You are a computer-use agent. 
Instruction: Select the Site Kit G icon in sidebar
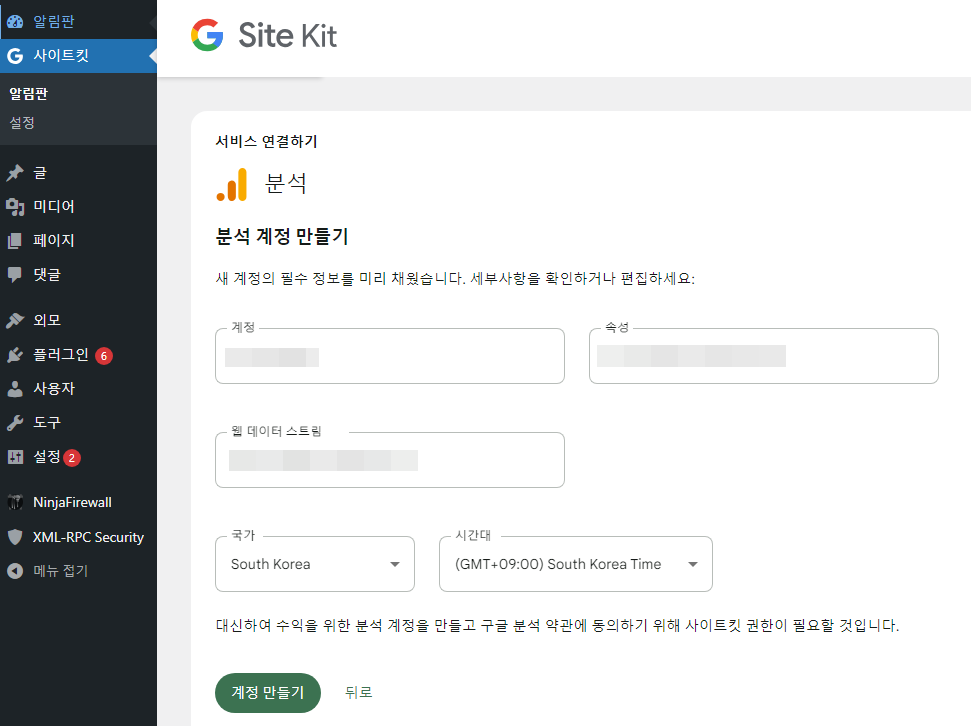point(14,57)
